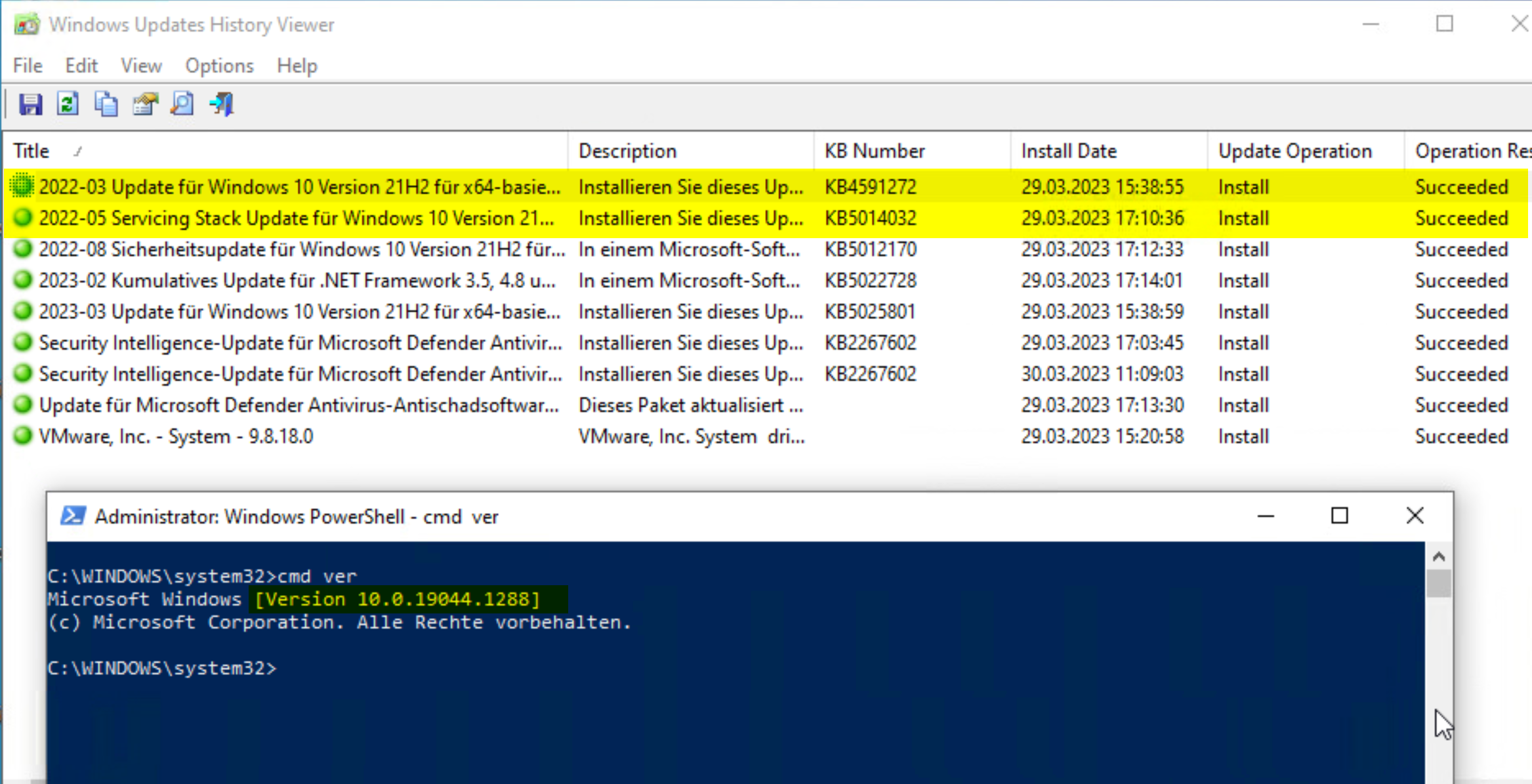Click the KB5025801 cell
Viewport: 1532px width, 784px height.
(x=870, y=312)
